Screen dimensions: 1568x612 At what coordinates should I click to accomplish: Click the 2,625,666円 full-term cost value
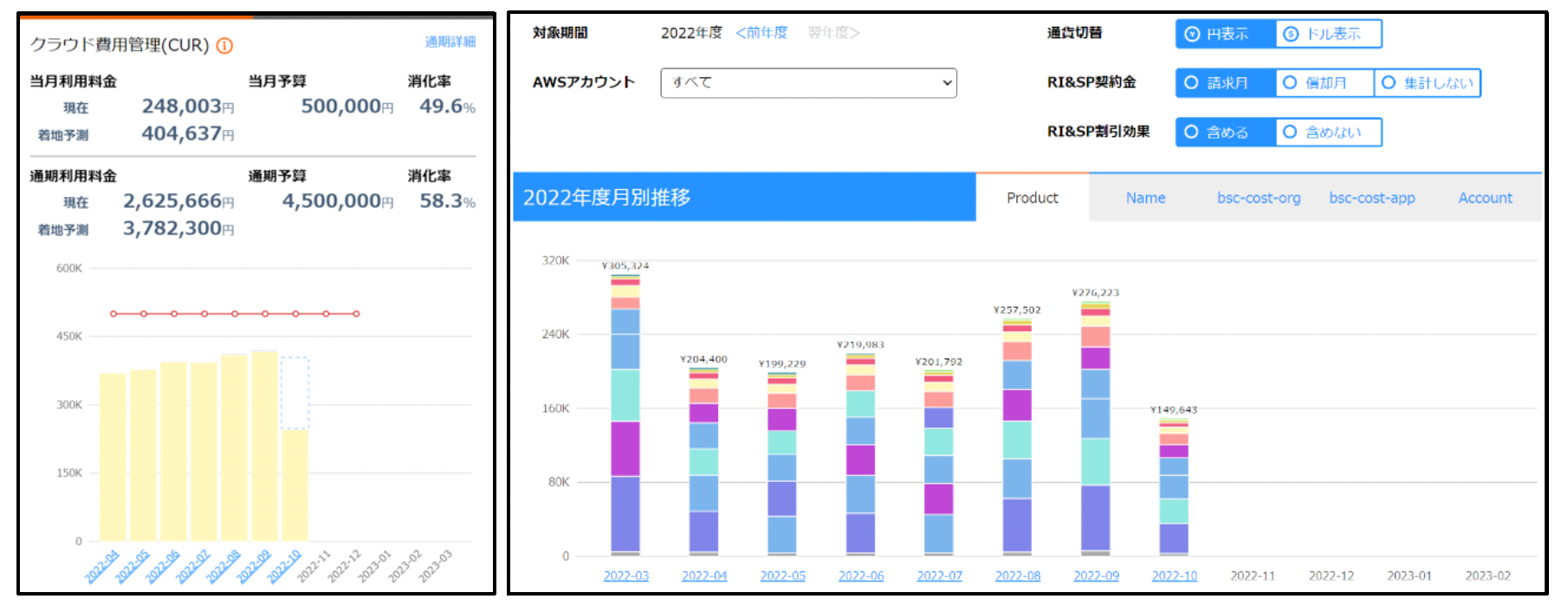[178, 200]
